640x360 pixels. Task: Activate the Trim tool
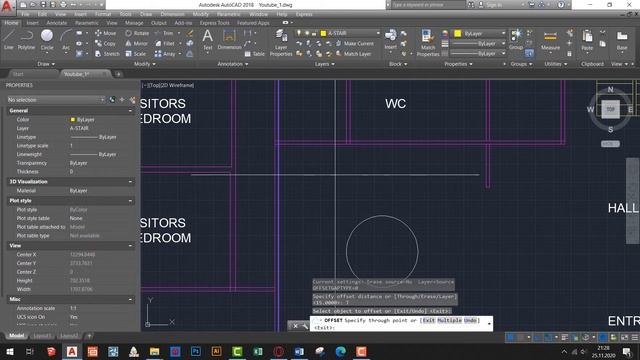pos(164,33)
